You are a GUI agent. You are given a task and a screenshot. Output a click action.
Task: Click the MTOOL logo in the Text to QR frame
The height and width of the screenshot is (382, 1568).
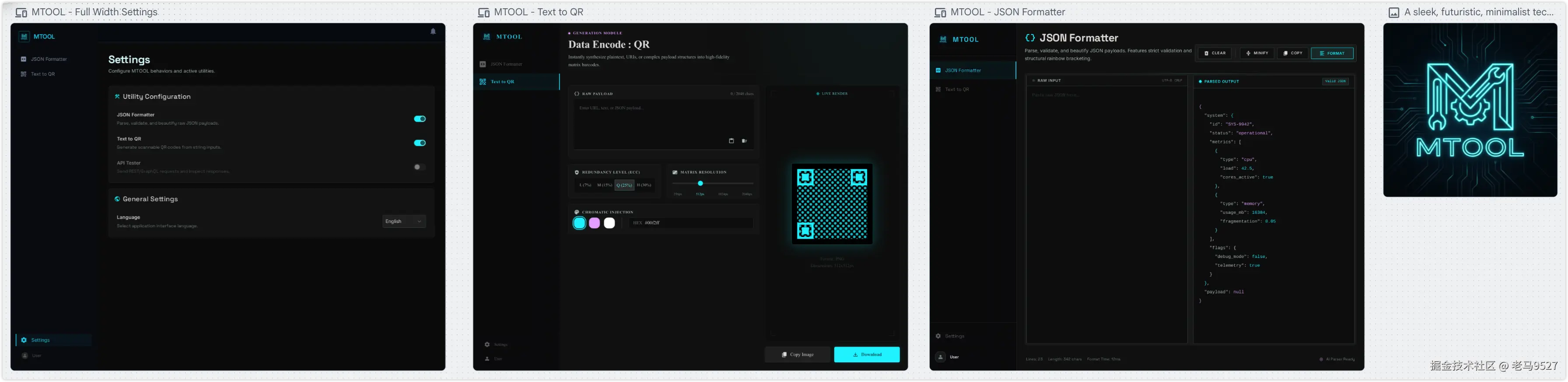click(487, 37)
